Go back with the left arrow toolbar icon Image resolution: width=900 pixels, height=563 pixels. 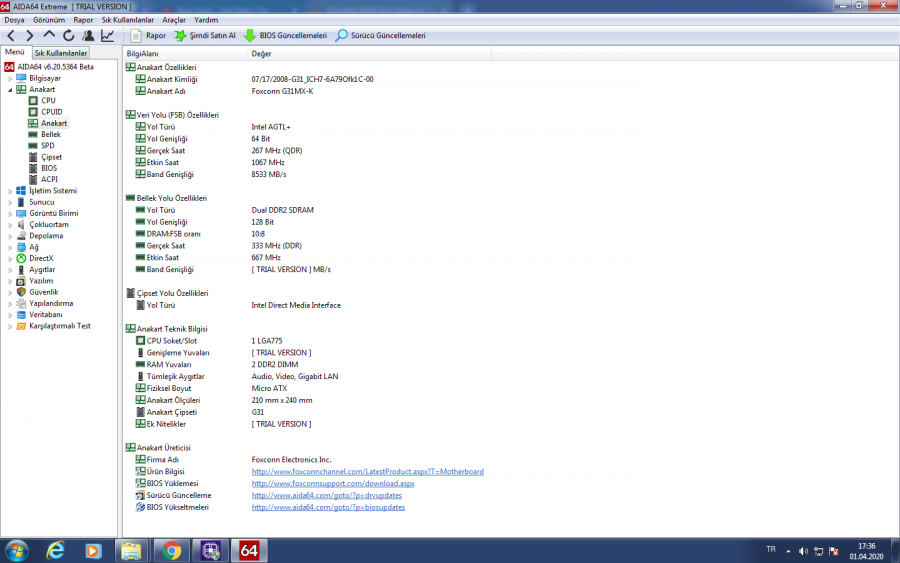point(11,36)
